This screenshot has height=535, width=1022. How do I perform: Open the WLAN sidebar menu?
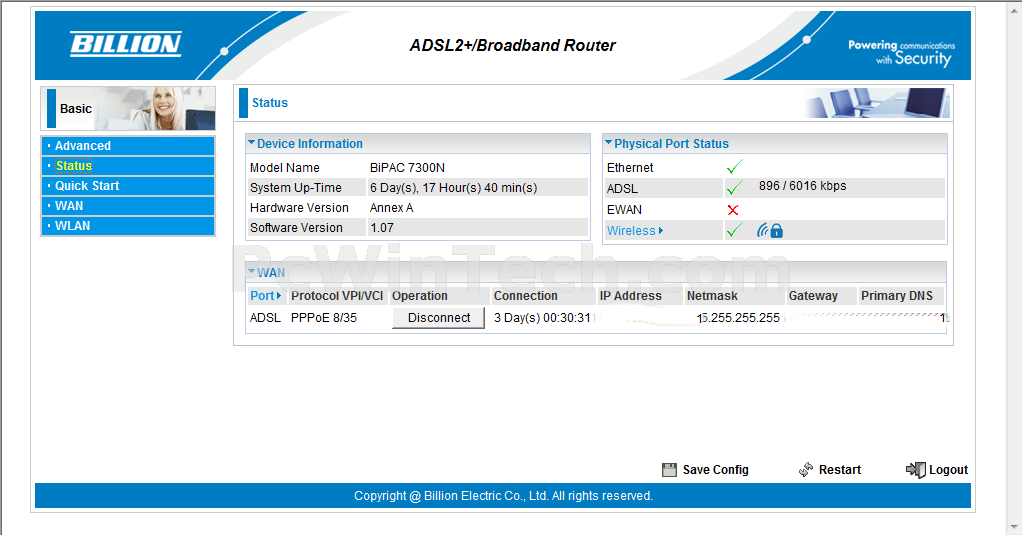tap(128, 226)
